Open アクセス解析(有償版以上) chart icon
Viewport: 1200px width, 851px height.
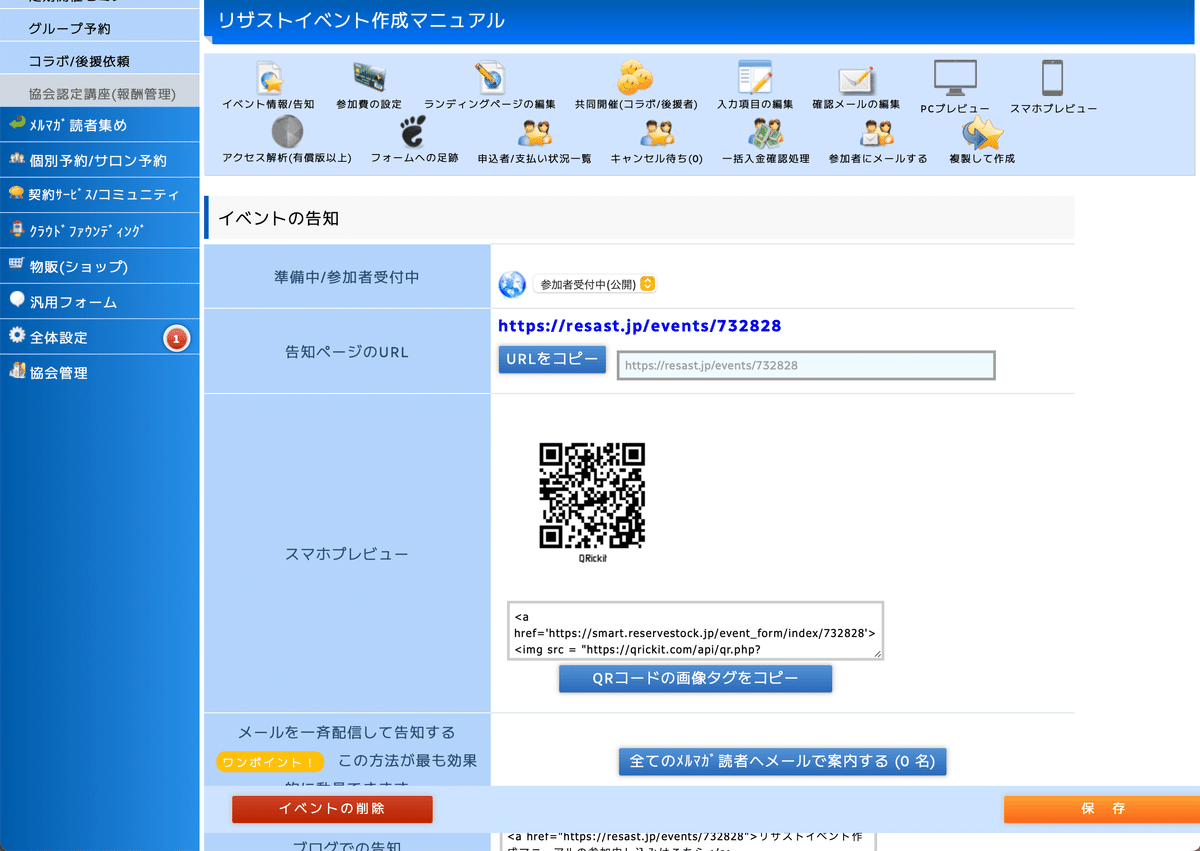click(x=287, y=132)
